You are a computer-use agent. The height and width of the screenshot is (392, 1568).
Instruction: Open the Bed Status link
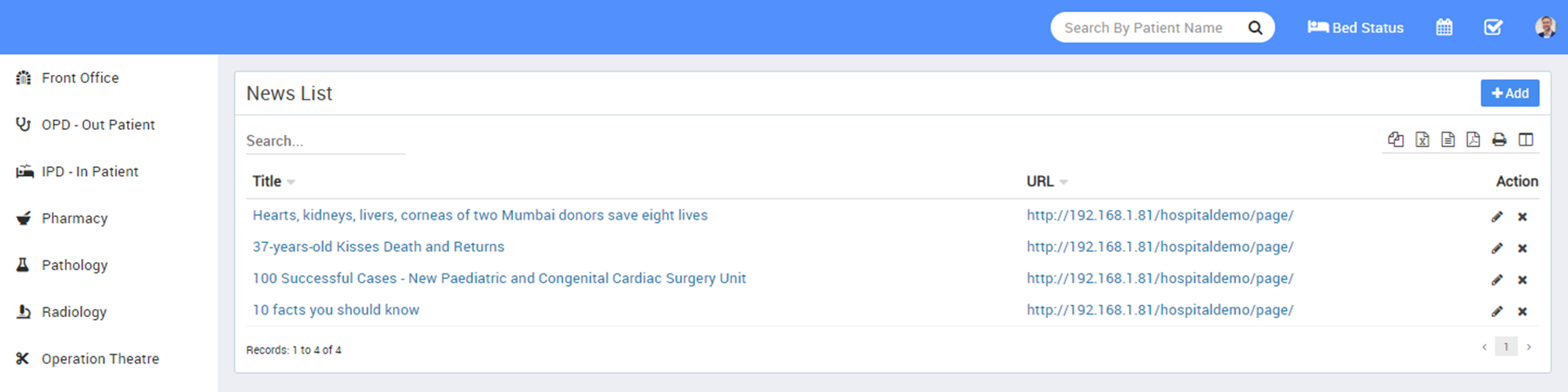click(x=1355, y=28)
